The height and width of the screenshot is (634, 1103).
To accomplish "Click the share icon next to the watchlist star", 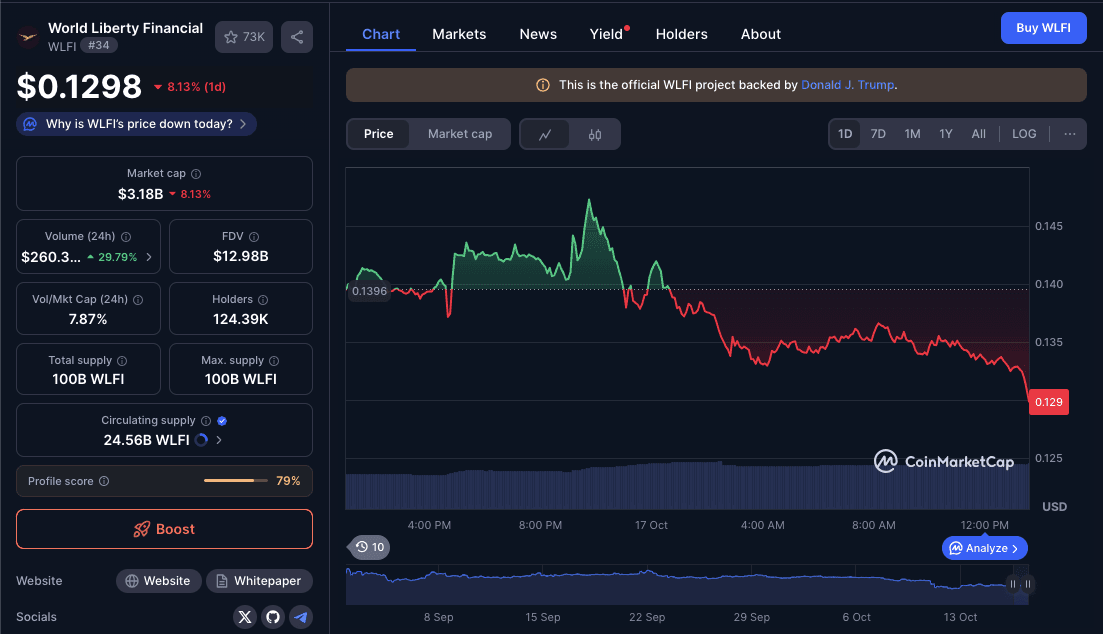I will (296, 36).
